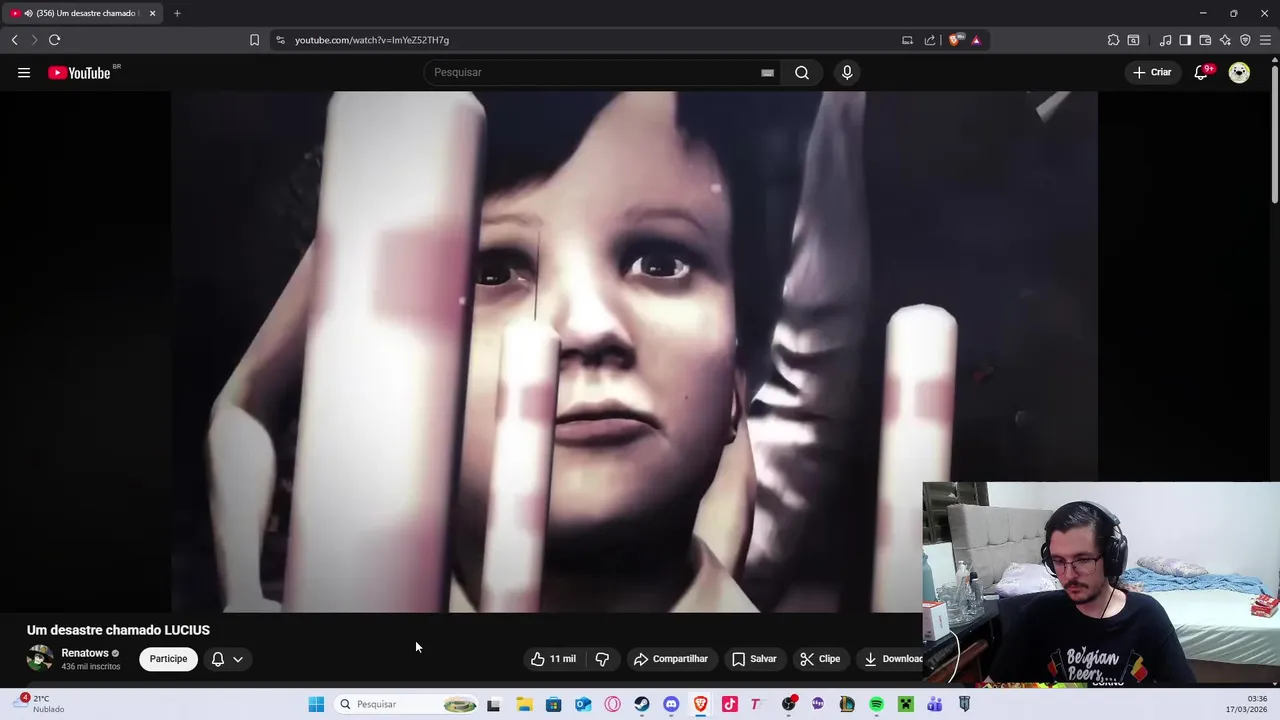Expand the subscription notification bell dropdown

(227, 659)
